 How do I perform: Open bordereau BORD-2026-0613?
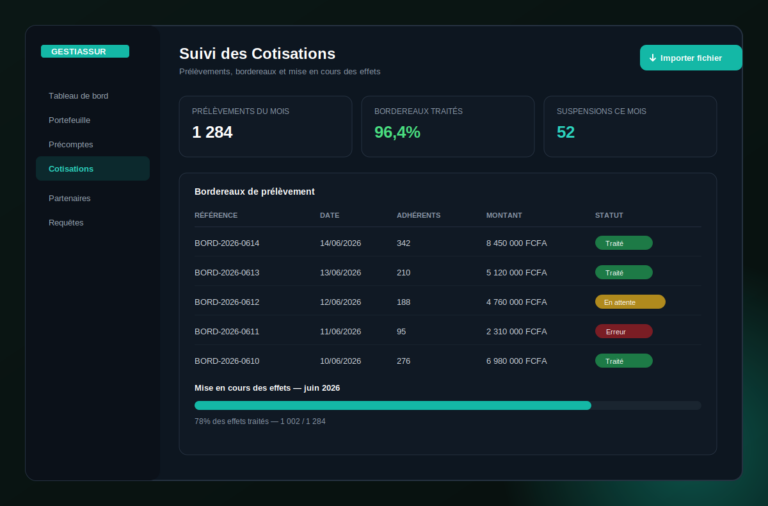pyautogui.click(x=227, y=273)
